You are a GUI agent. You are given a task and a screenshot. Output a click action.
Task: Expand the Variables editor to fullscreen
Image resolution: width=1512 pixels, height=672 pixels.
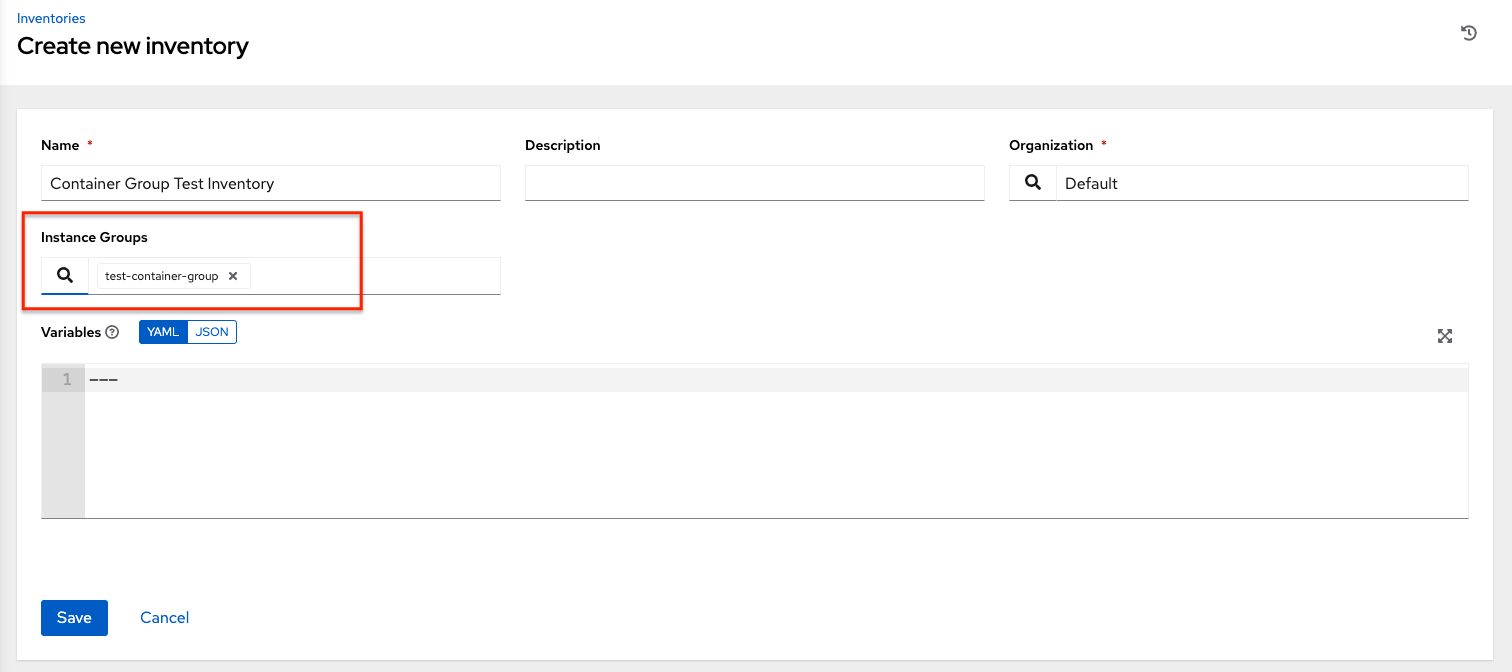pyautogui.click(x=1444, y=336)
